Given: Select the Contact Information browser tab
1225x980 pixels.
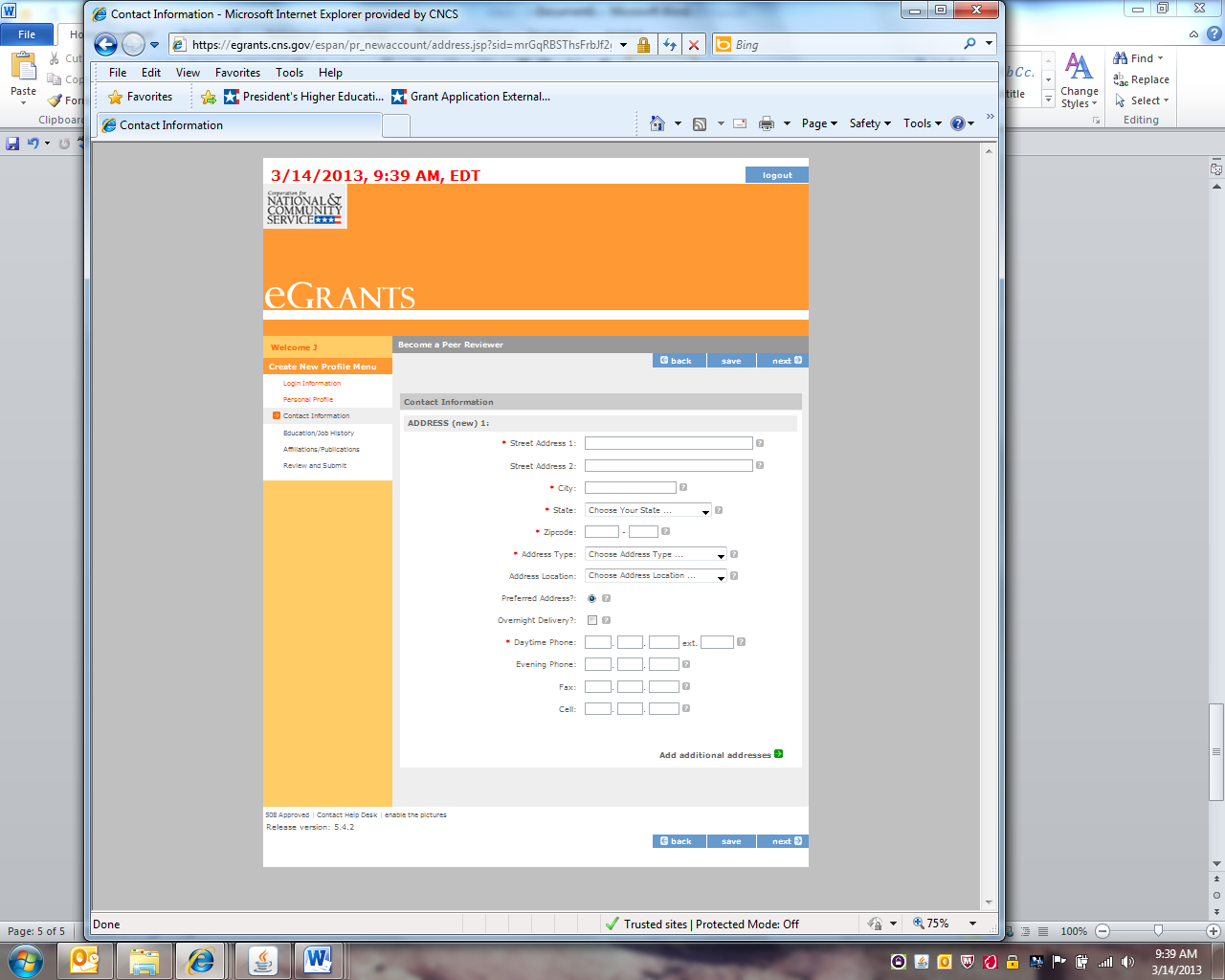Looking at the screenshot, I should (239, 125).
